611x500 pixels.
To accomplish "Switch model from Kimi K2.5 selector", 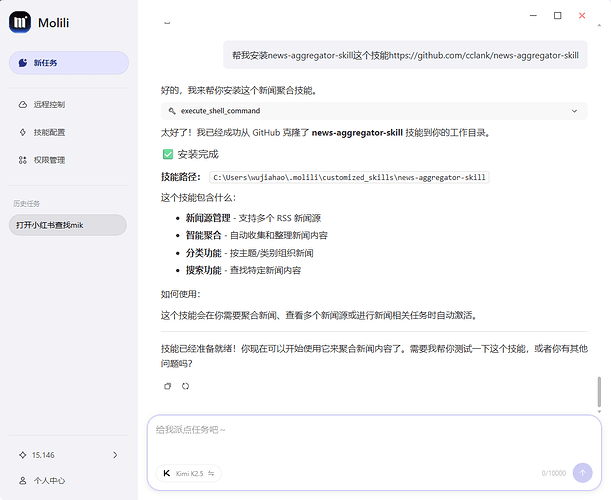I will pyautogui.click(x=190, y=473).
